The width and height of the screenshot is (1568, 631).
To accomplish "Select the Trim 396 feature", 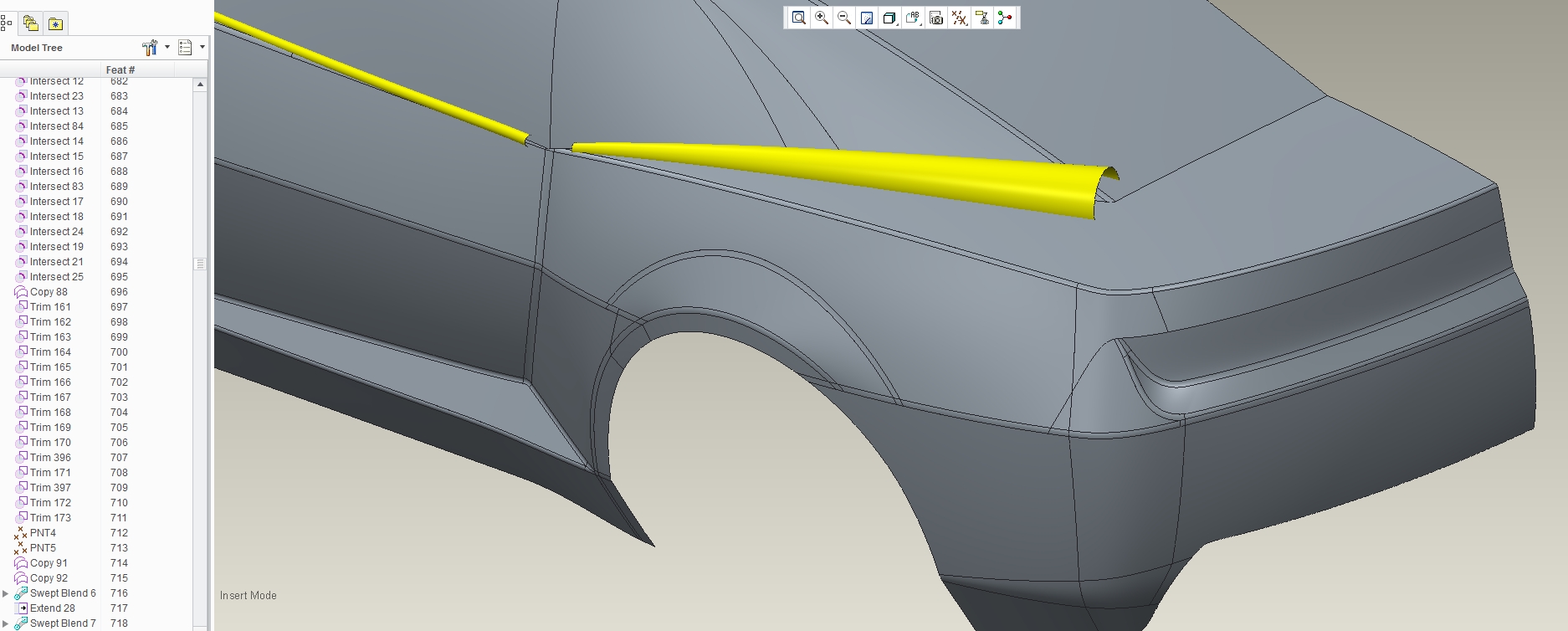I will pyautogui.click(x=50, y=458).
